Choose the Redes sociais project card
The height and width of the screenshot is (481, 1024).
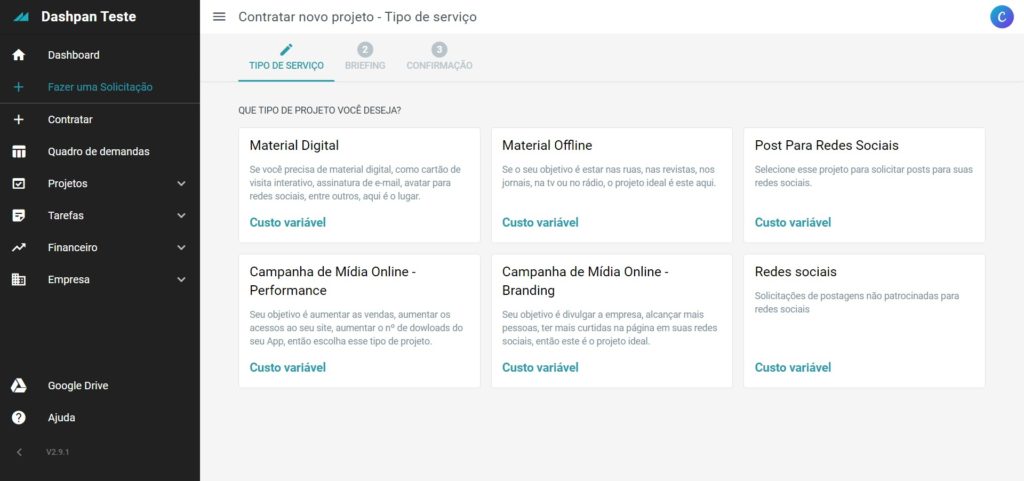pos(864,321)
